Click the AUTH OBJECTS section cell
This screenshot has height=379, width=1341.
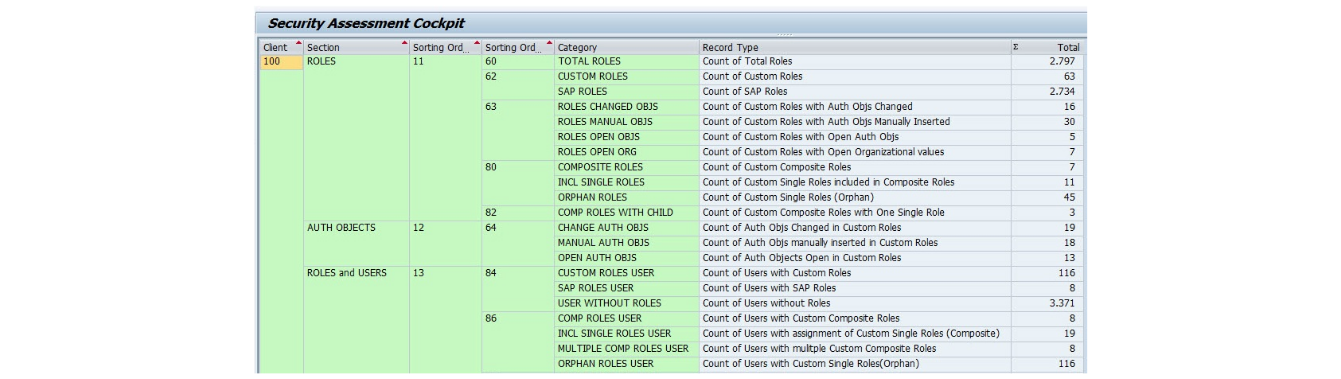click(356, 227)
